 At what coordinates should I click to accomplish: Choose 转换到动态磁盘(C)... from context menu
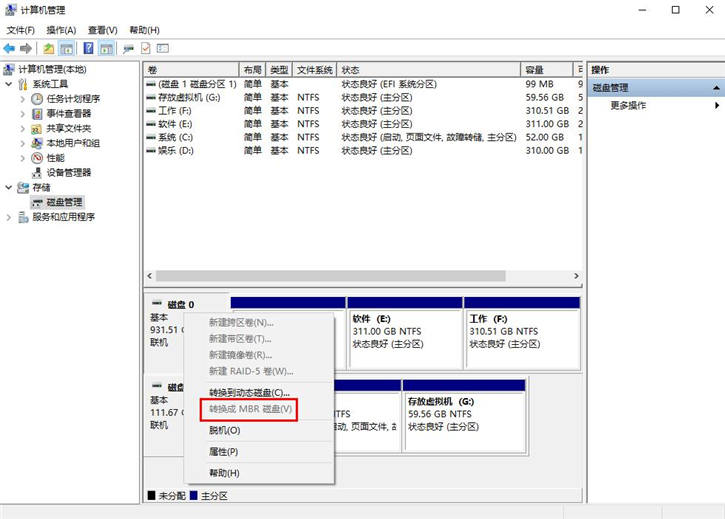tap(249, 392)
